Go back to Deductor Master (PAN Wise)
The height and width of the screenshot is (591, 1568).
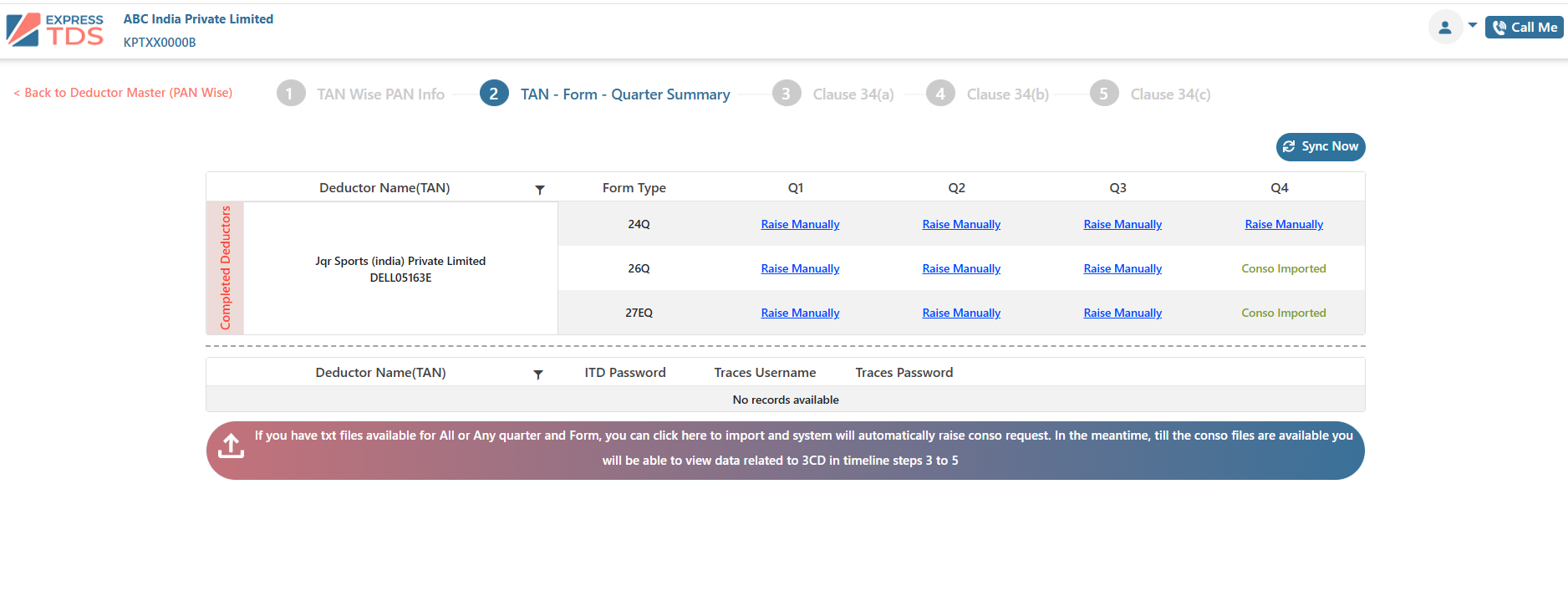[x=123, y=93]
